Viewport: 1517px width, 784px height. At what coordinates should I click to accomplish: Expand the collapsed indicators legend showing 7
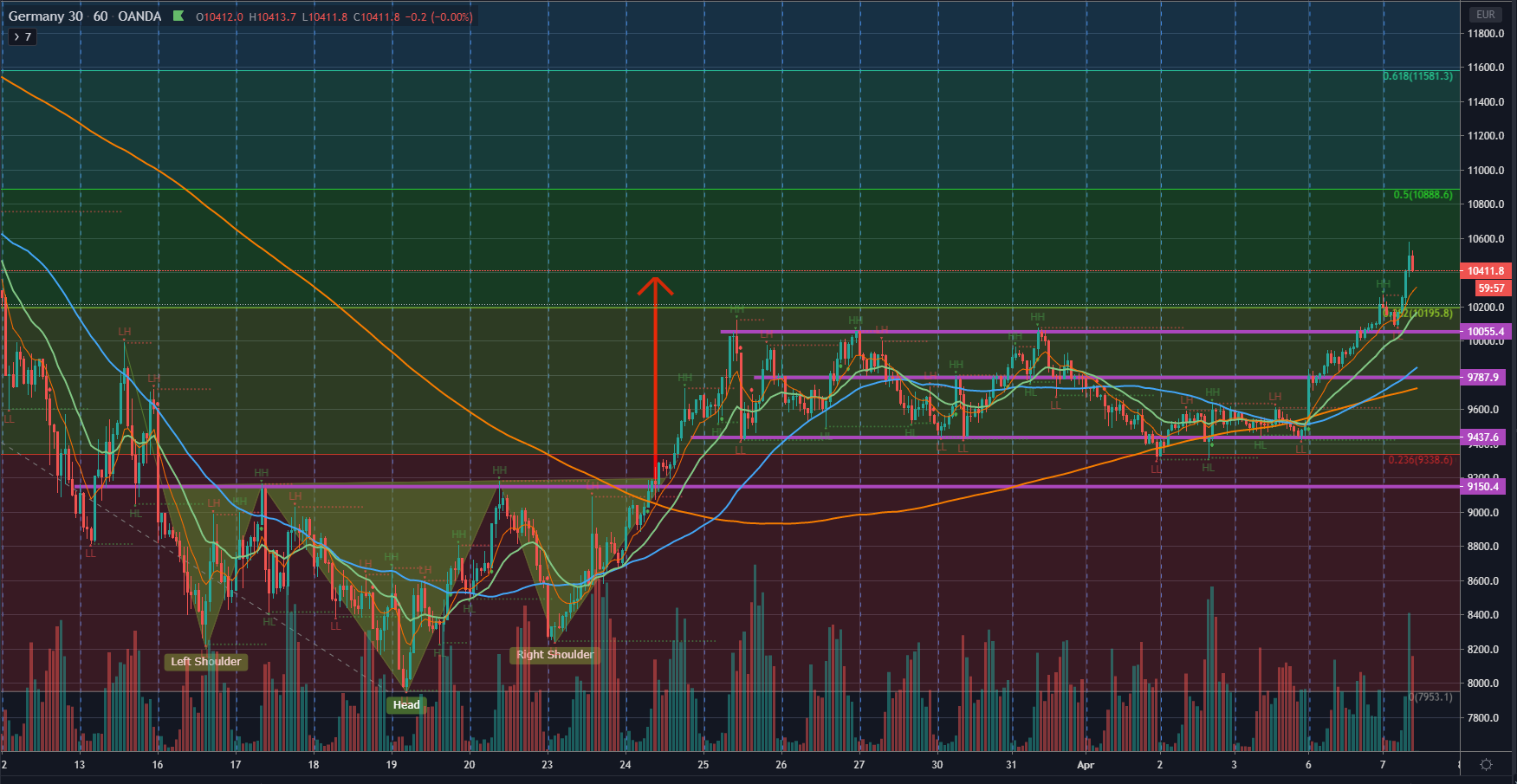coord(23,36)
